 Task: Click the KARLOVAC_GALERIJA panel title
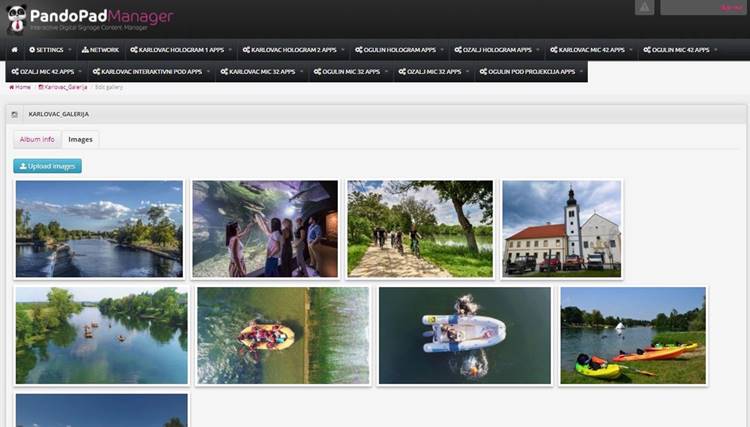point(58,114)
